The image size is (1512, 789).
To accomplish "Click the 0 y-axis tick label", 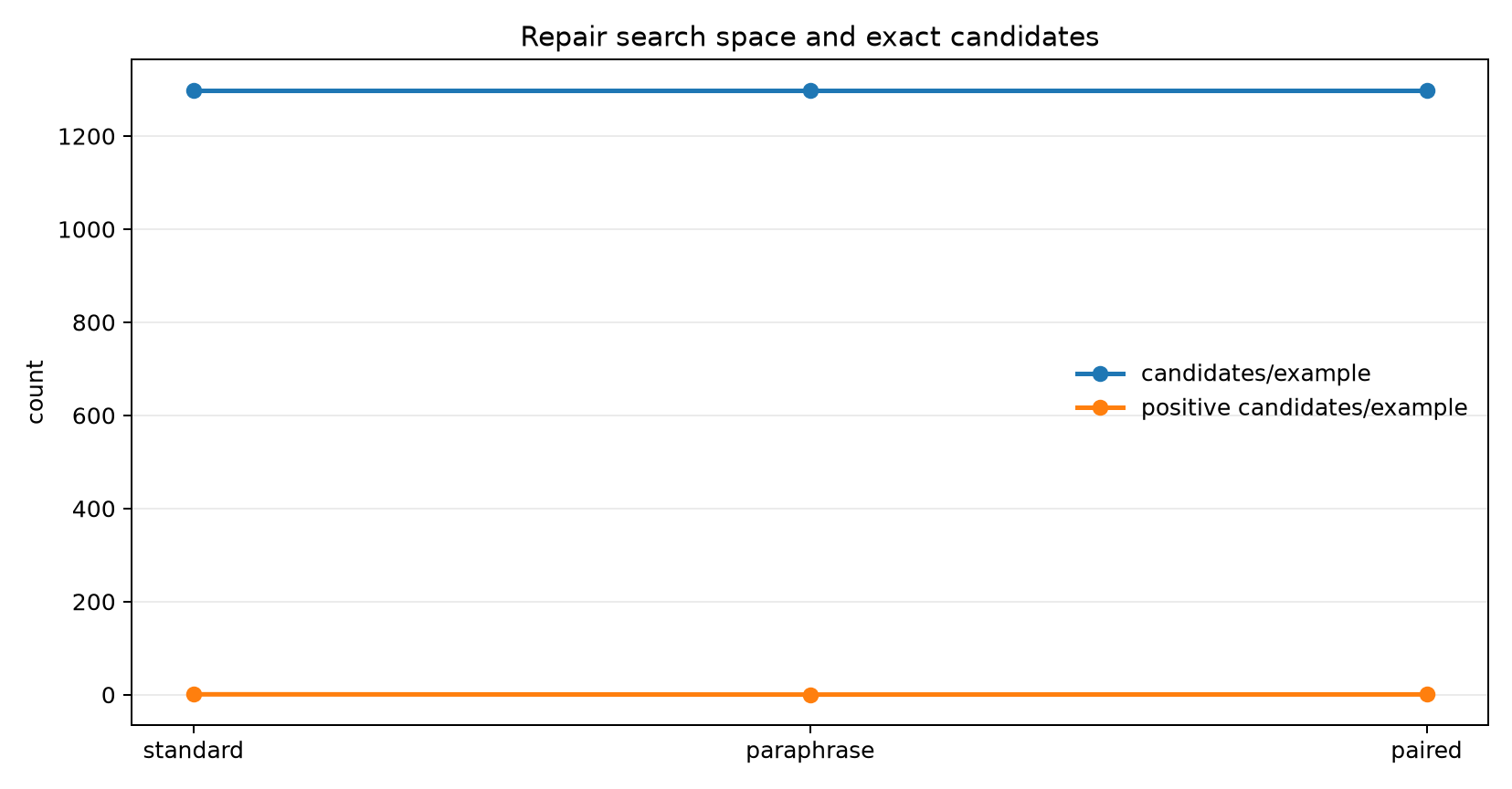I will point(109,695).
